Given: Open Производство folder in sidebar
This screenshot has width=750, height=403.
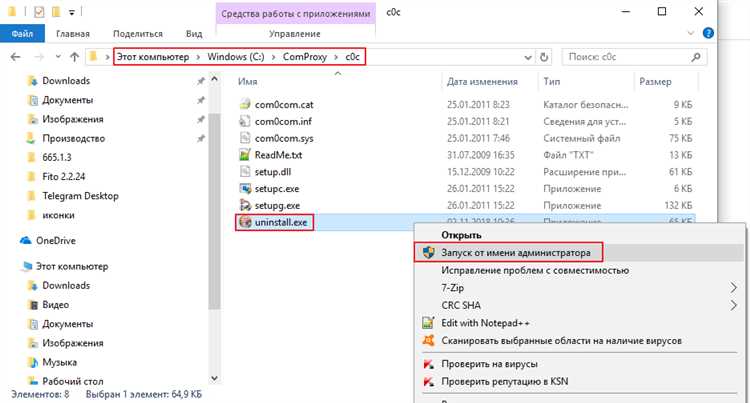Looking at the screenshot, I should [x=74, y=138].
